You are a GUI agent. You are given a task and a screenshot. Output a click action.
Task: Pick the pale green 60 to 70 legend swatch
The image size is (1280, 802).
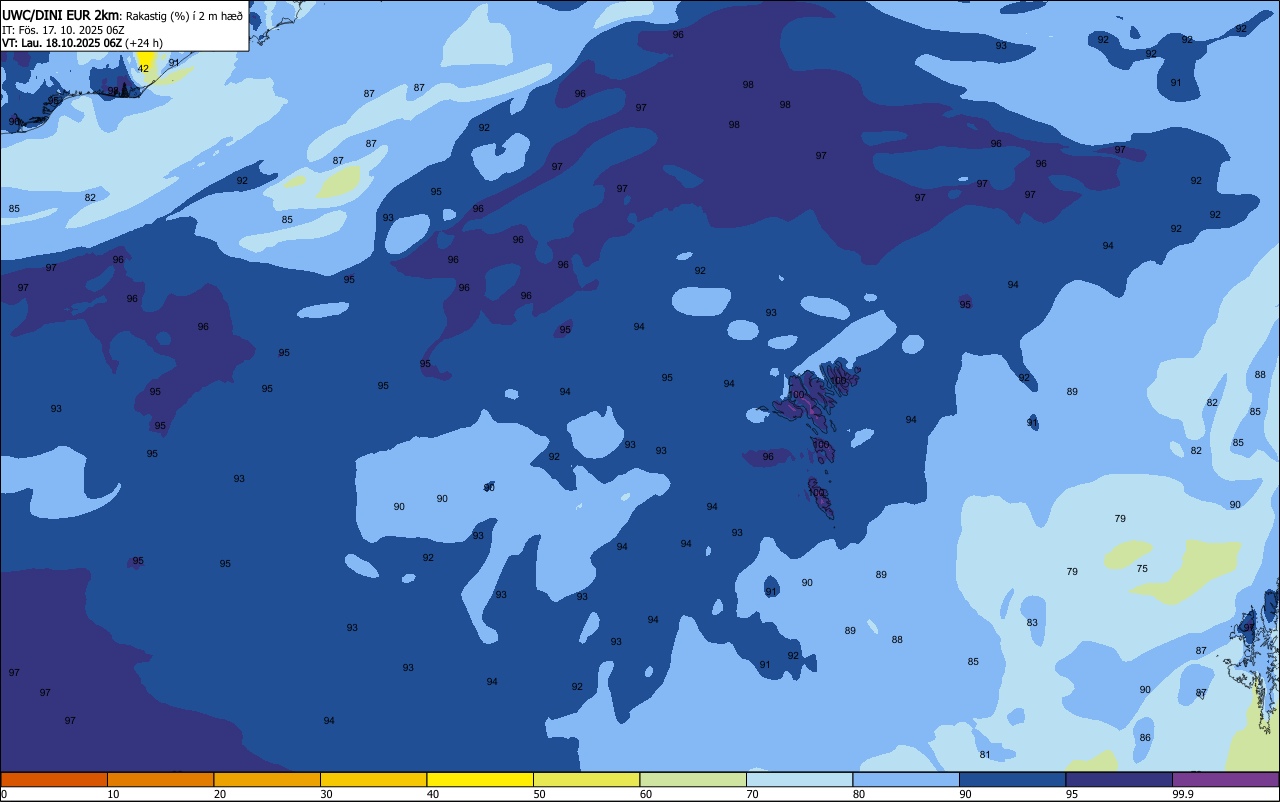click(693, 779)
